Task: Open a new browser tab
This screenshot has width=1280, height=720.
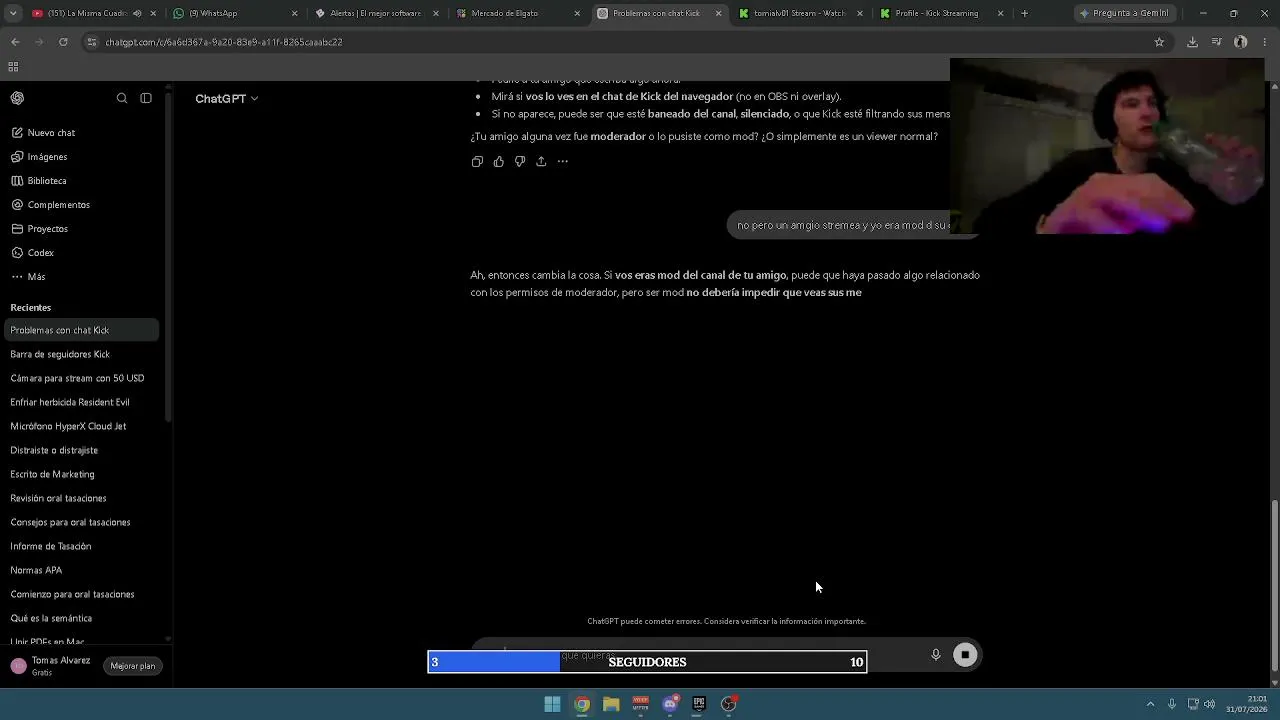Action: click(x=1025, y=13)
